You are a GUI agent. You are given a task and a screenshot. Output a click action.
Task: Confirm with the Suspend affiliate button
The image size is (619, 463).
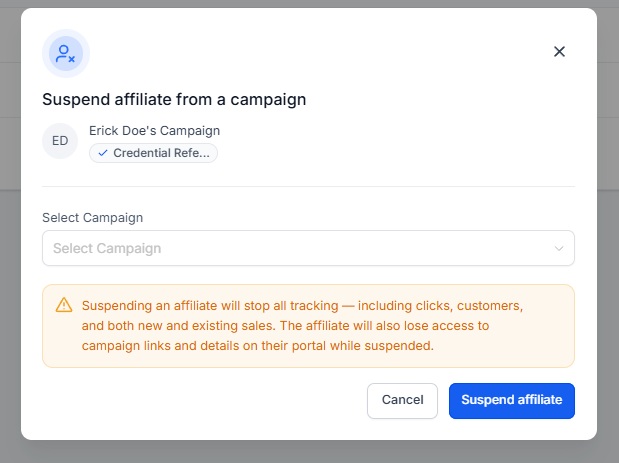(x=512, y=400)
